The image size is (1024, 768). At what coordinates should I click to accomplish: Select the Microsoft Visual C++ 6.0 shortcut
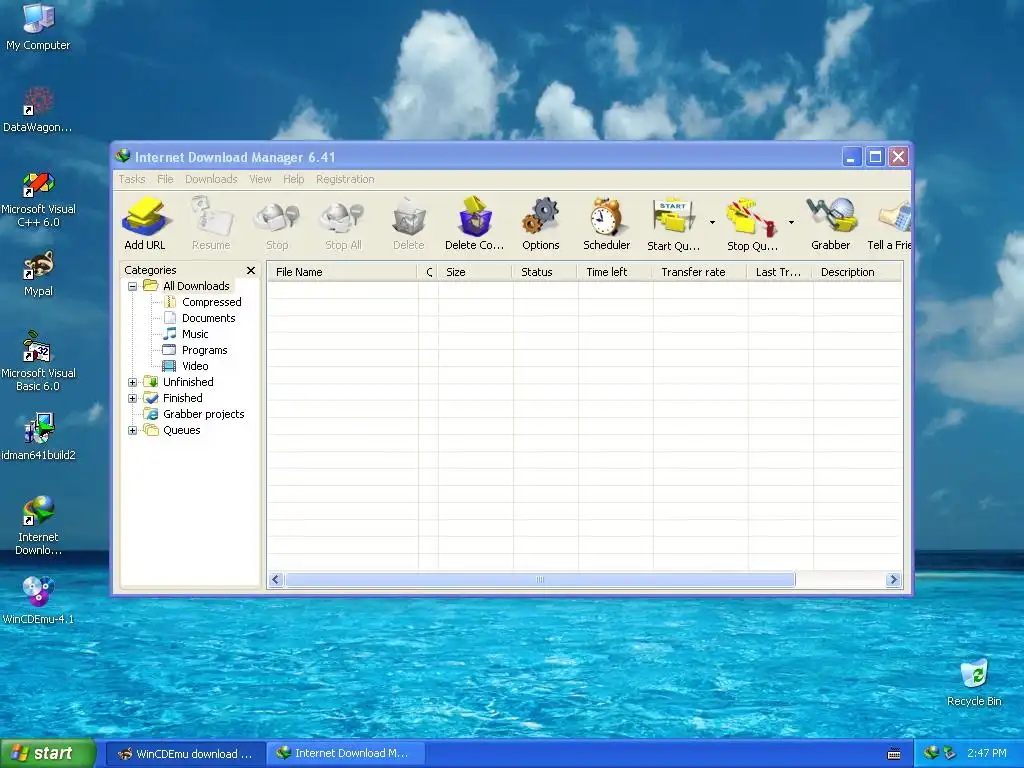[x=38, y=199]
